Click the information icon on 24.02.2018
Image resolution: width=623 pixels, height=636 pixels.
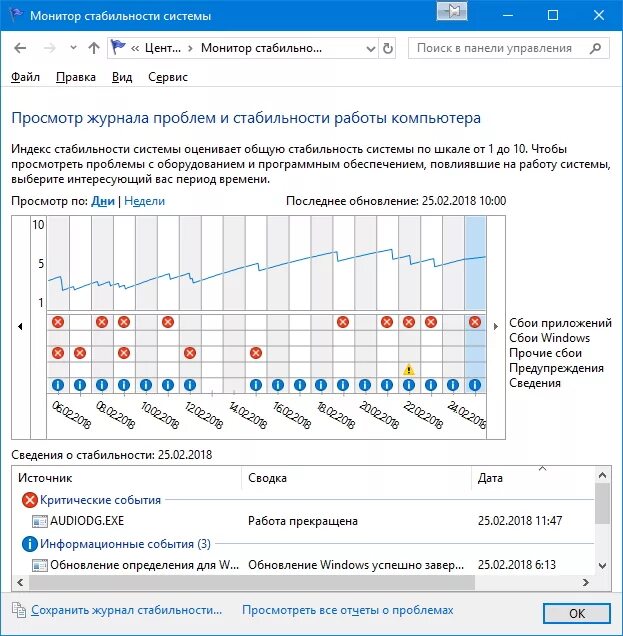coord(453,385)
